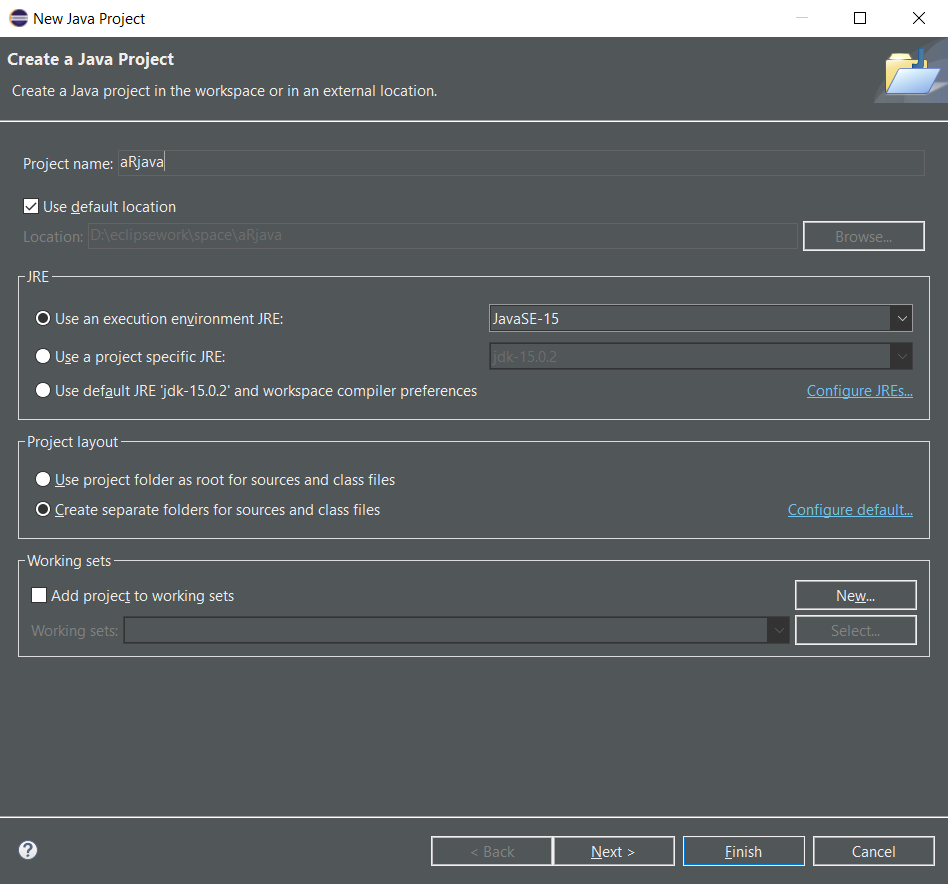Screen dimensions: 948x884
Task: Click the New working set button
Action: tap(855, 594)
